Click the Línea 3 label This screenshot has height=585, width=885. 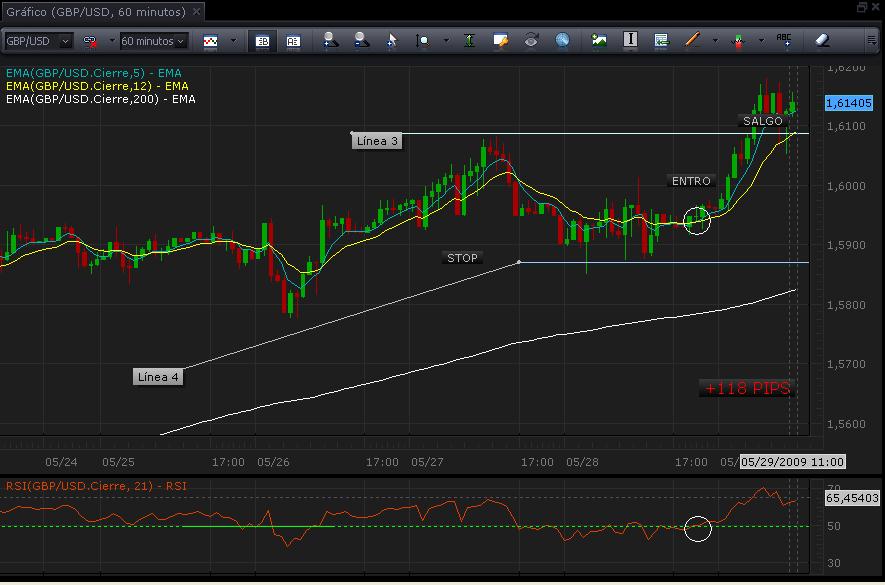[377, 141]
